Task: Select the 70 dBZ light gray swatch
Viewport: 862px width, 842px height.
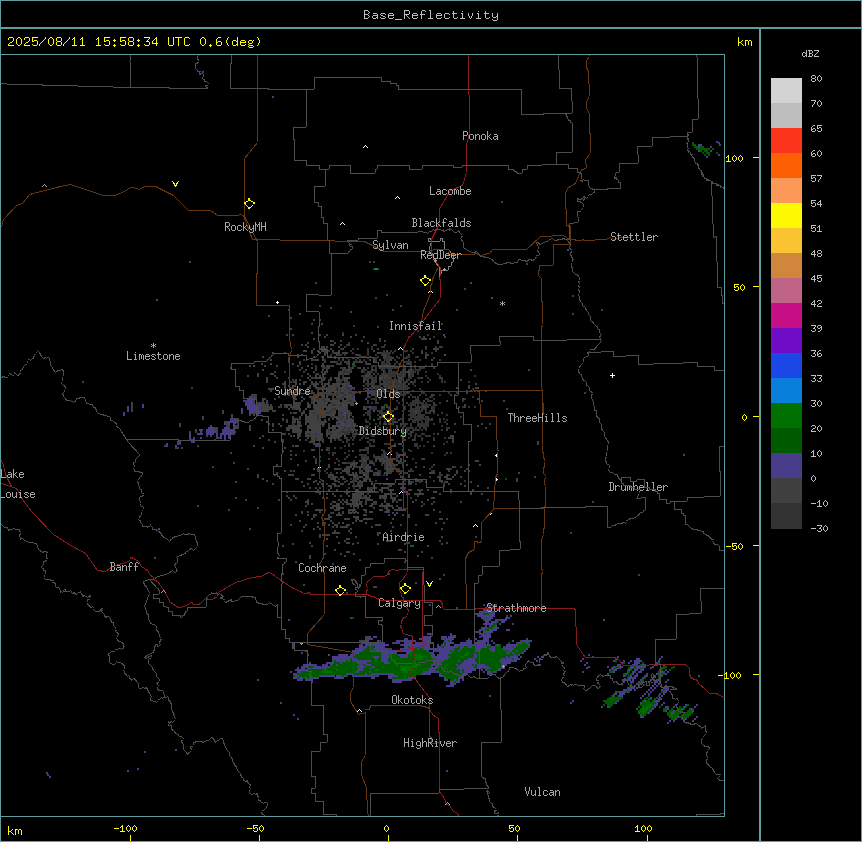Action: [786, 91]
